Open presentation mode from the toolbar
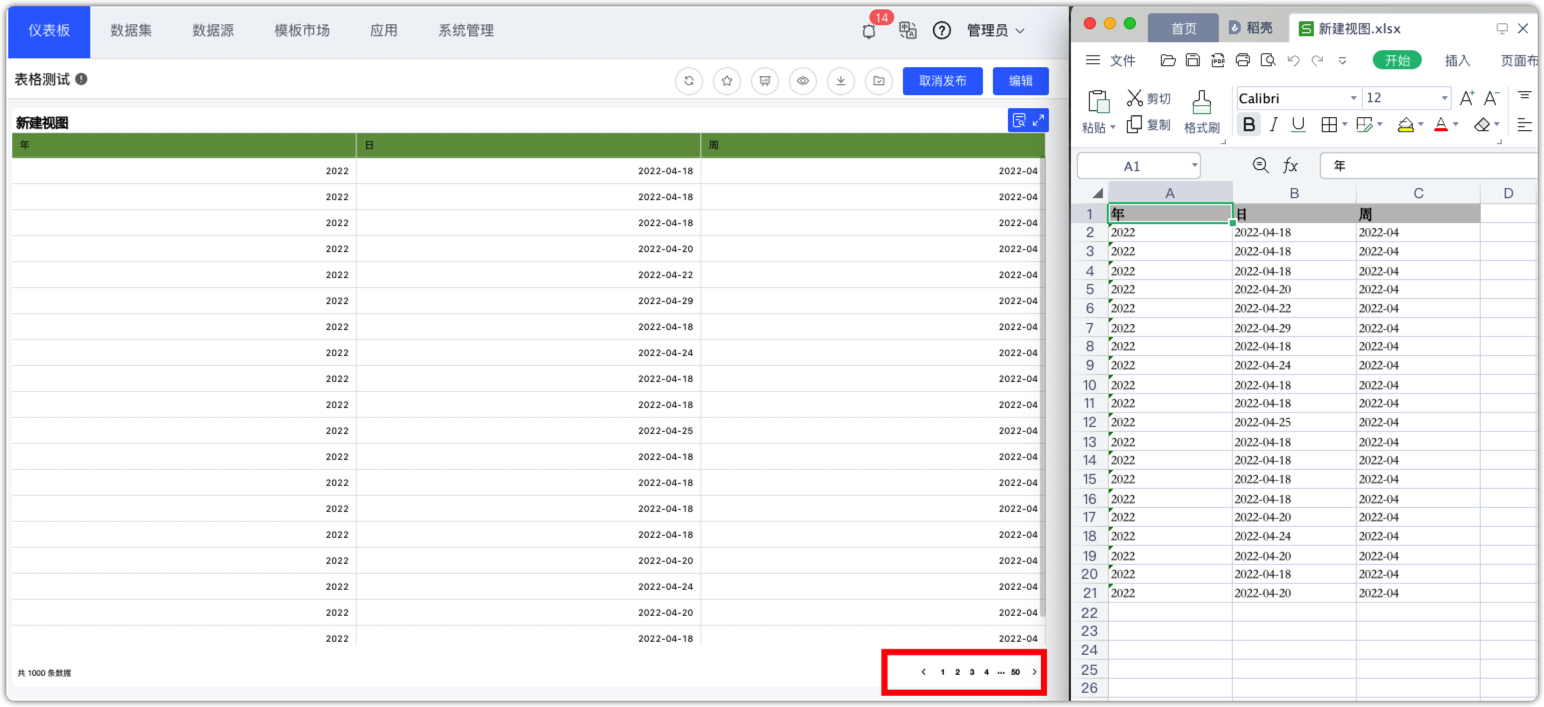This screenshot has width=1544, height=707. (x=764, y=81)
